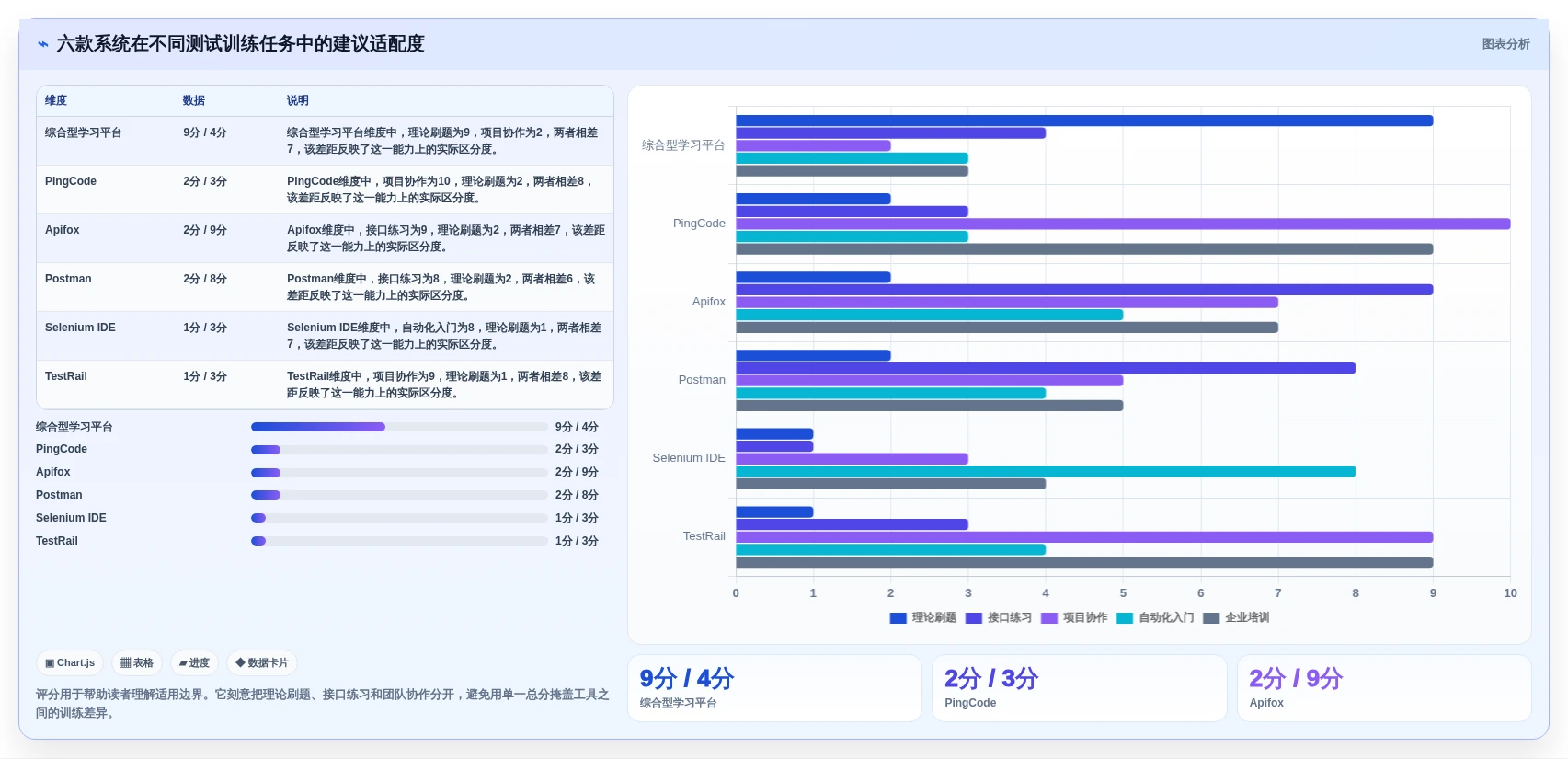
Task: Click the Postman 接口练习 bar in the chart
Action: (1046, 368)
